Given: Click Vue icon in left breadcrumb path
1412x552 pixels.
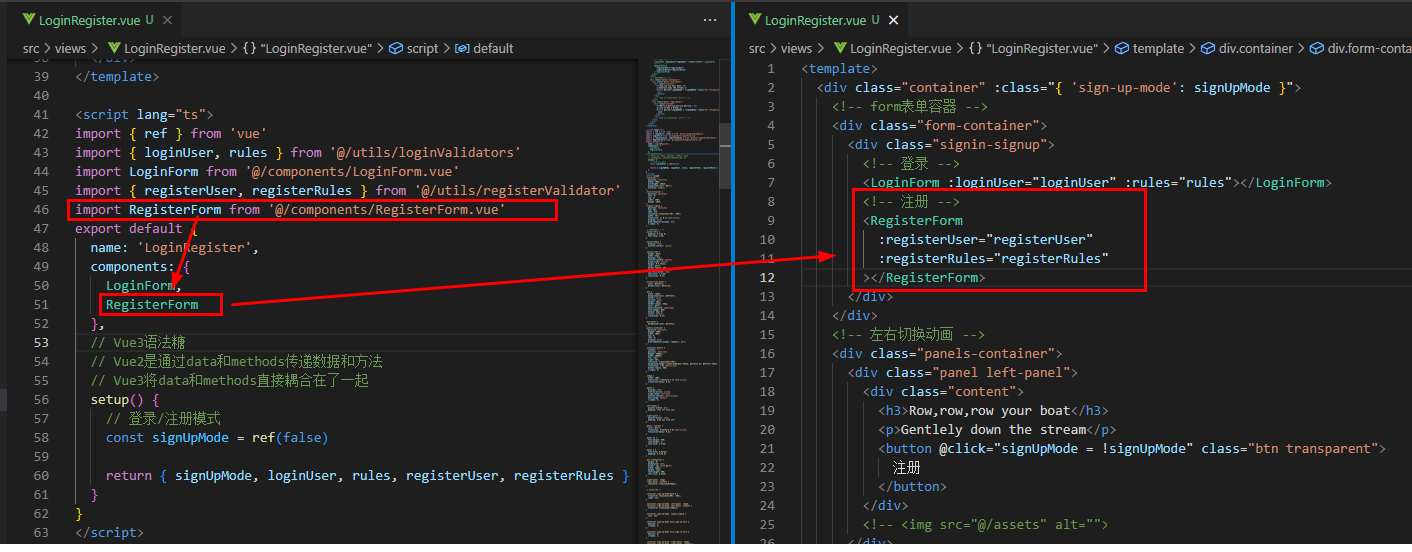Looking at the screenshot, I should (x=114, y=48).
